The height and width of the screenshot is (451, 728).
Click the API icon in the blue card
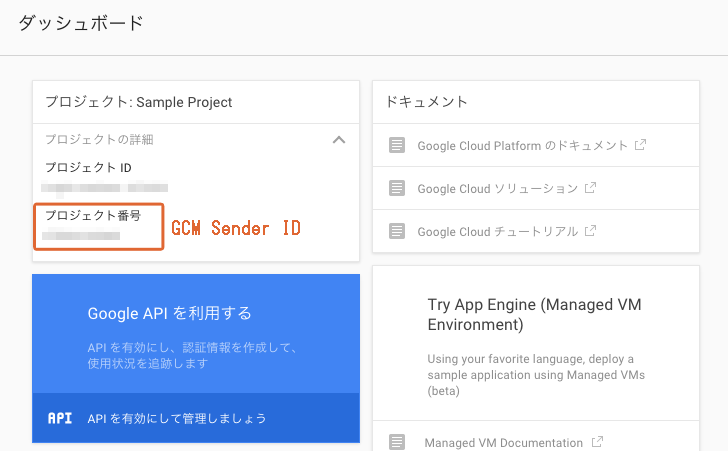pyautogui.click(x=60, y=418)
